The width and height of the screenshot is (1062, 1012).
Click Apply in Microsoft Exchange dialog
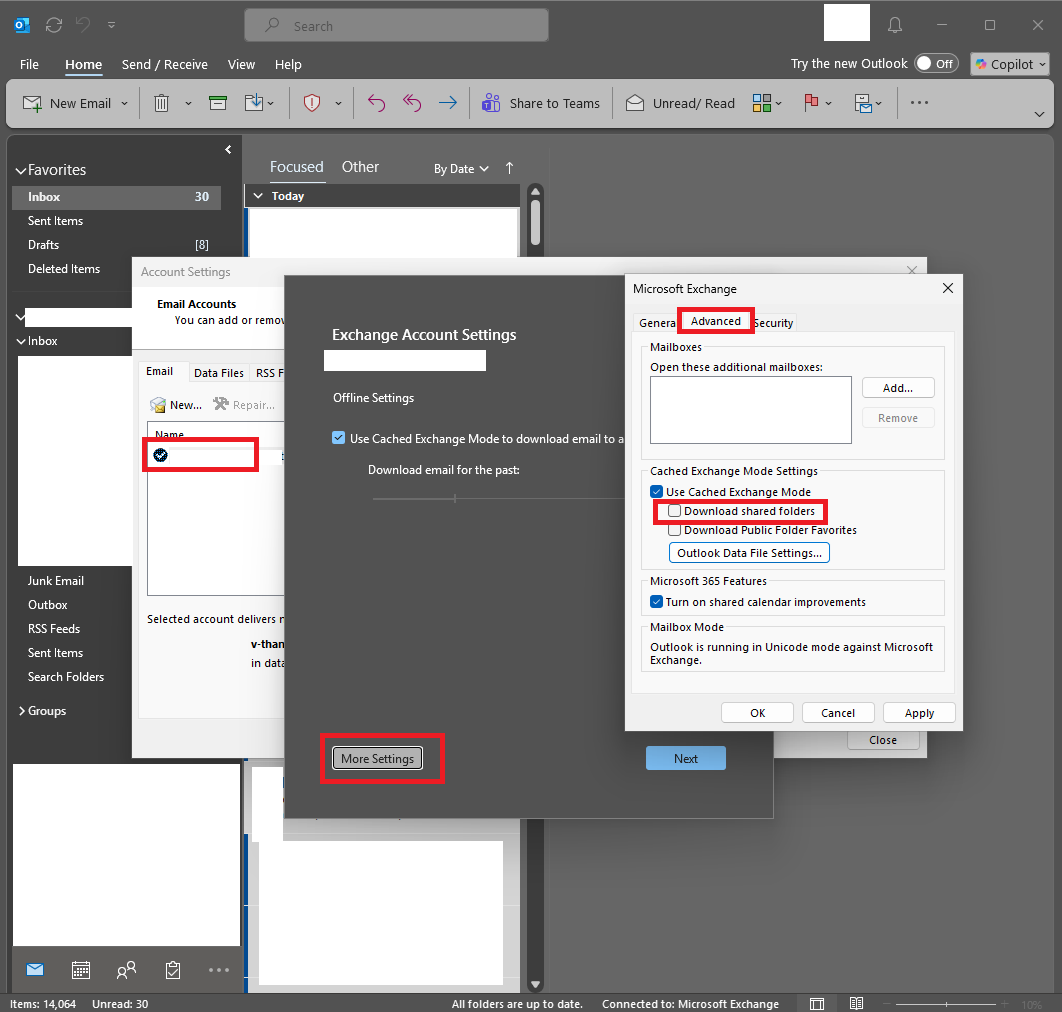[x=919, y=713]
